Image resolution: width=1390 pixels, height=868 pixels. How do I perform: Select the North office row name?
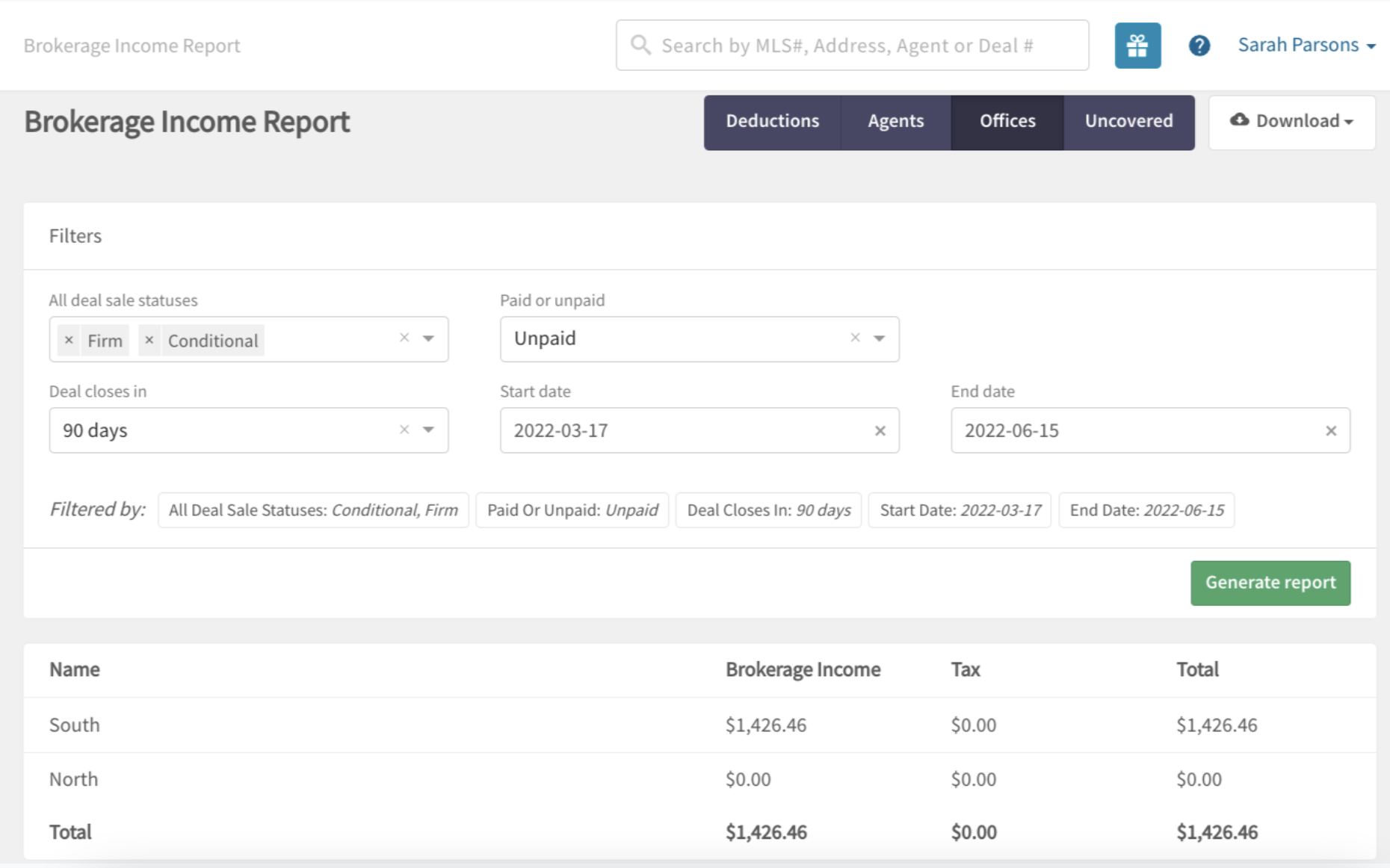73,779
